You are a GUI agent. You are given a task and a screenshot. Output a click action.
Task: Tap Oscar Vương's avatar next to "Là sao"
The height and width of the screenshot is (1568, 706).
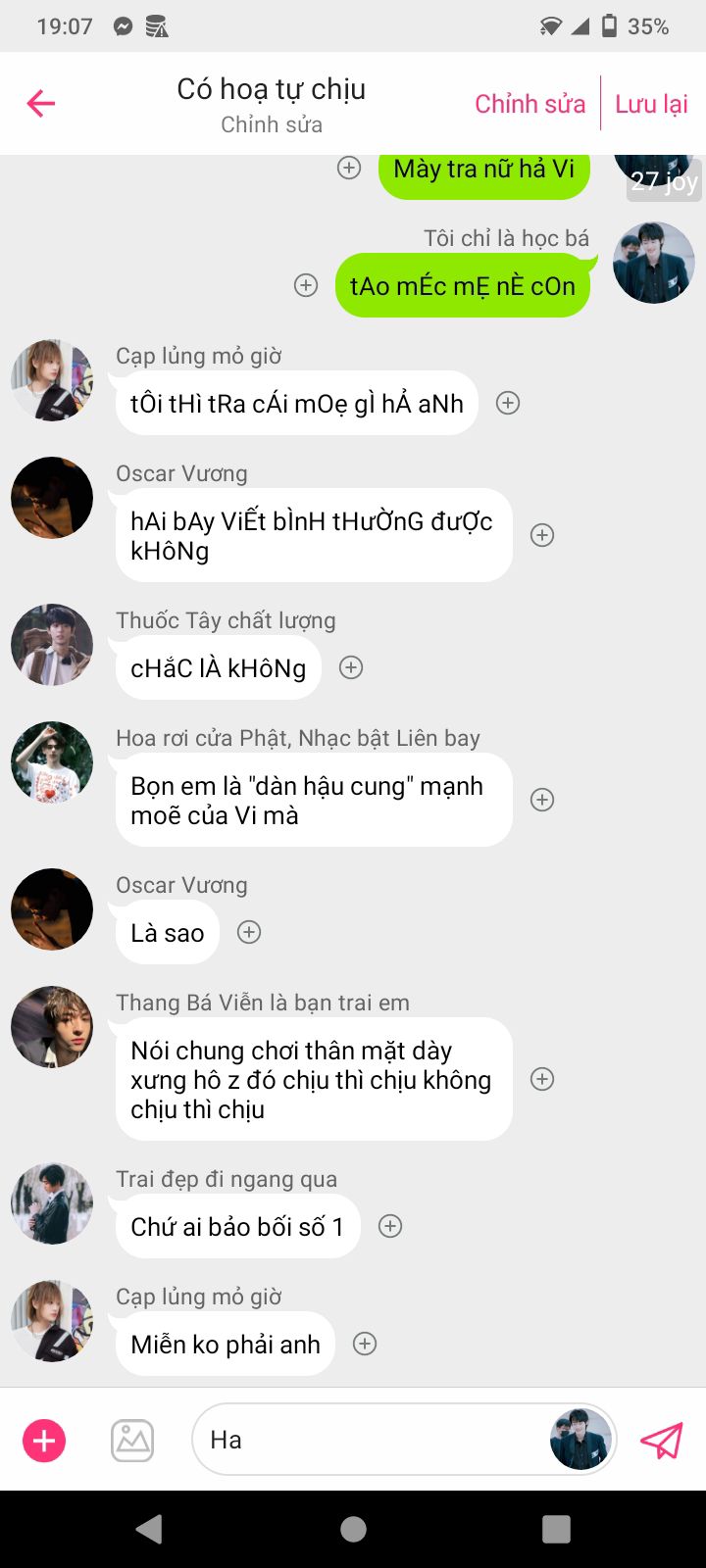click(x=52, y=909)
